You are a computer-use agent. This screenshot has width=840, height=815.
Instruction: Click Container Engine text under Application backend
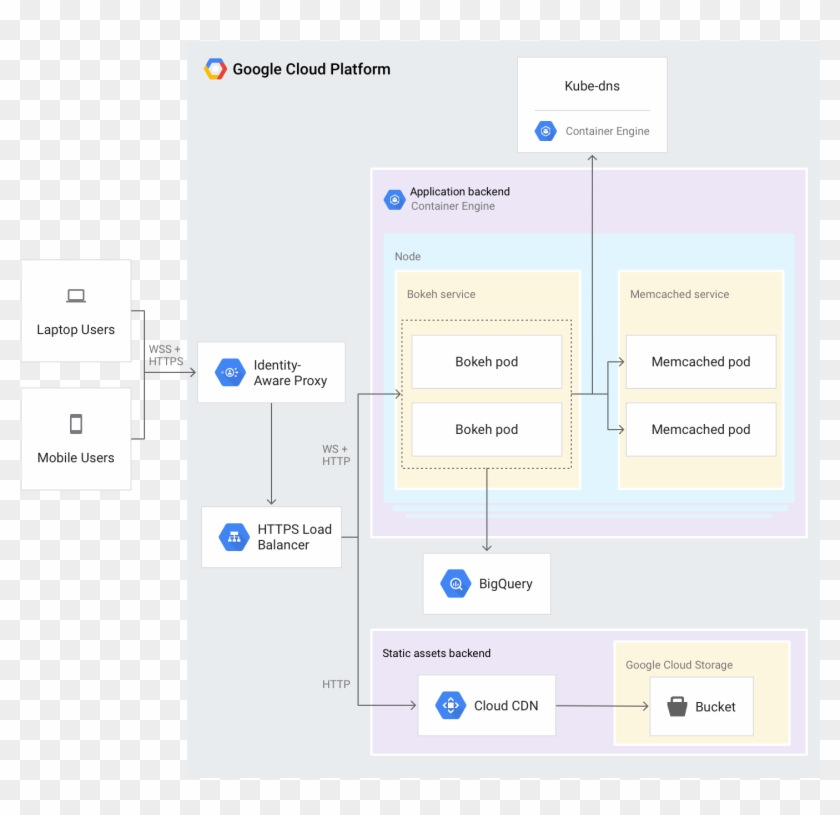click(x=453, y=206)
